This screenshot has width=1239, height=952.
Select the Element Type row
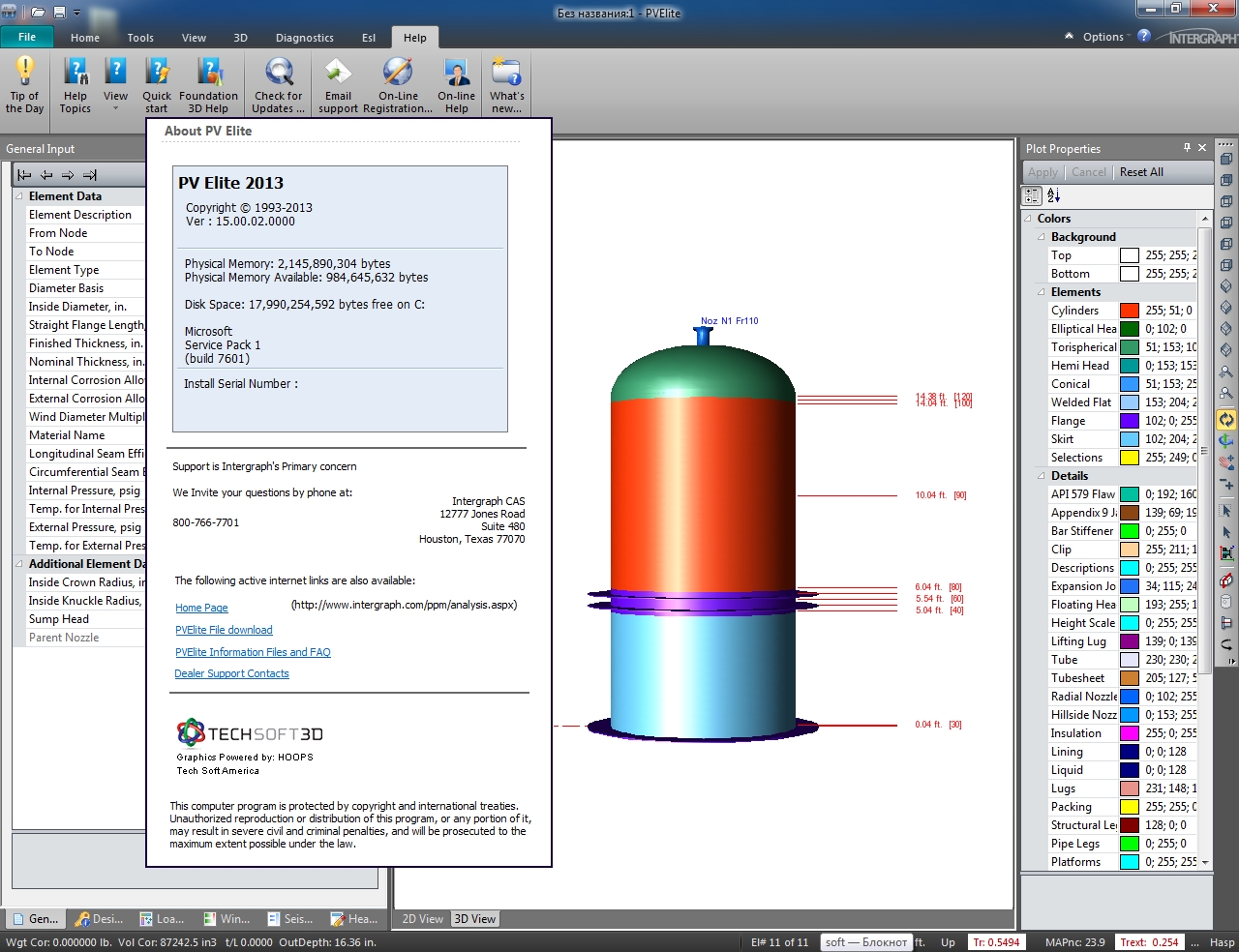coord(86,270)
